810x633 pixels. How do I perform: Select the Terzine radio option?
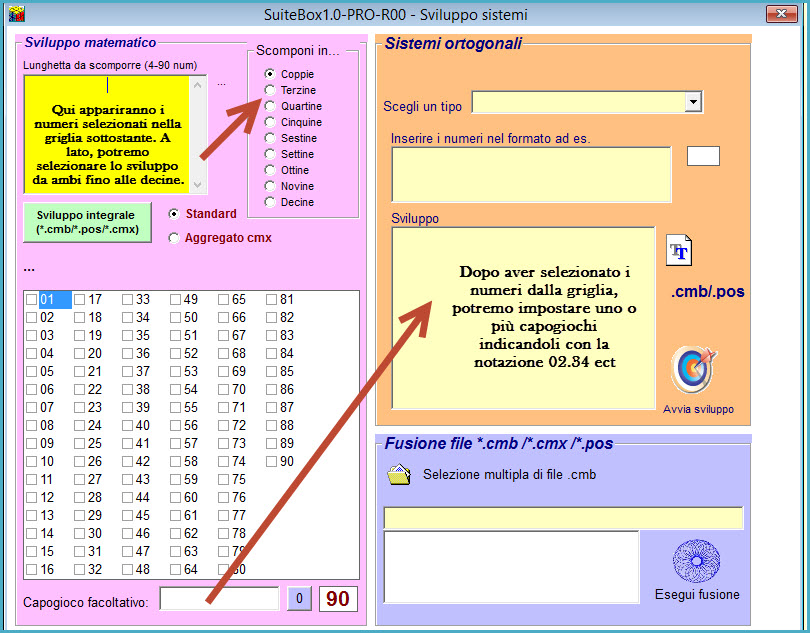coord(270,90)
